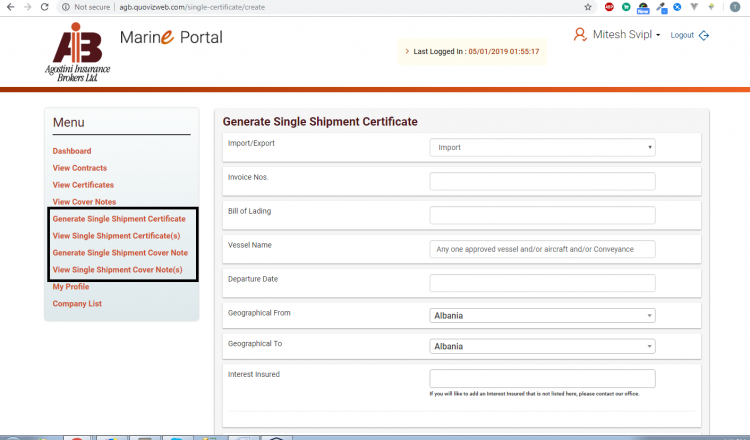
Task: Open Dashboard from the side menu
Action: click(x=72, y=151)
